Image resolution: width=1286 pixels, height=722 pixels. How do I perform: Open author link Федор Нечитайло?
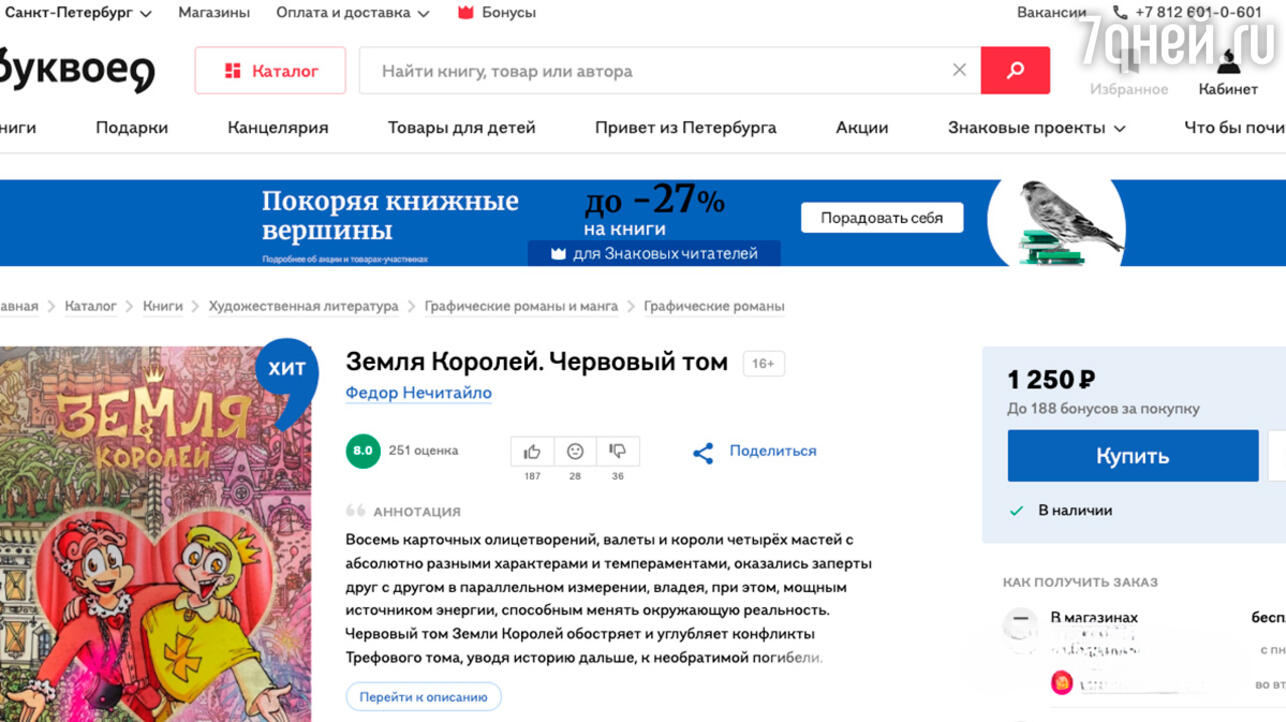coord(418,393)
